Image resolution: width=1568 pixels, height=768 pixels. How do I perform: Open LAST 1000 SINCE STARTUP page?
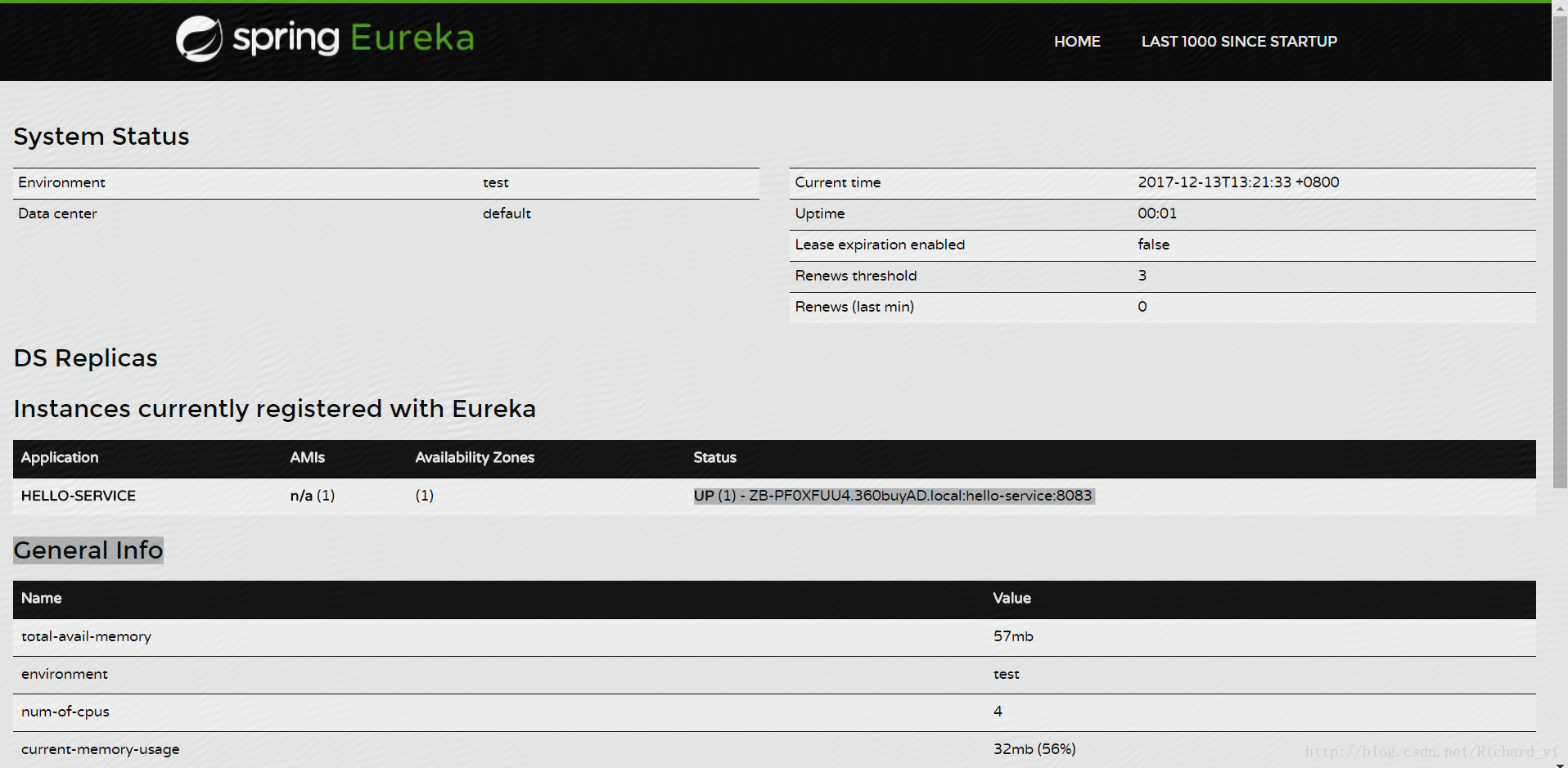[1239, 42]
